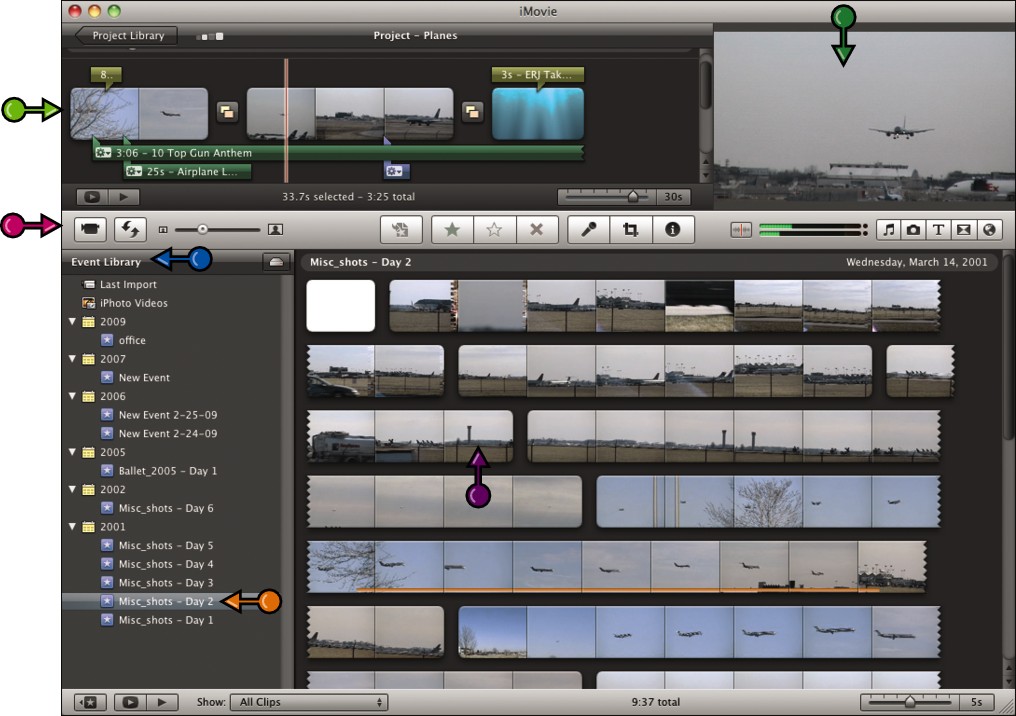
Task: Toggle showing events by volume
Action: 275,262
